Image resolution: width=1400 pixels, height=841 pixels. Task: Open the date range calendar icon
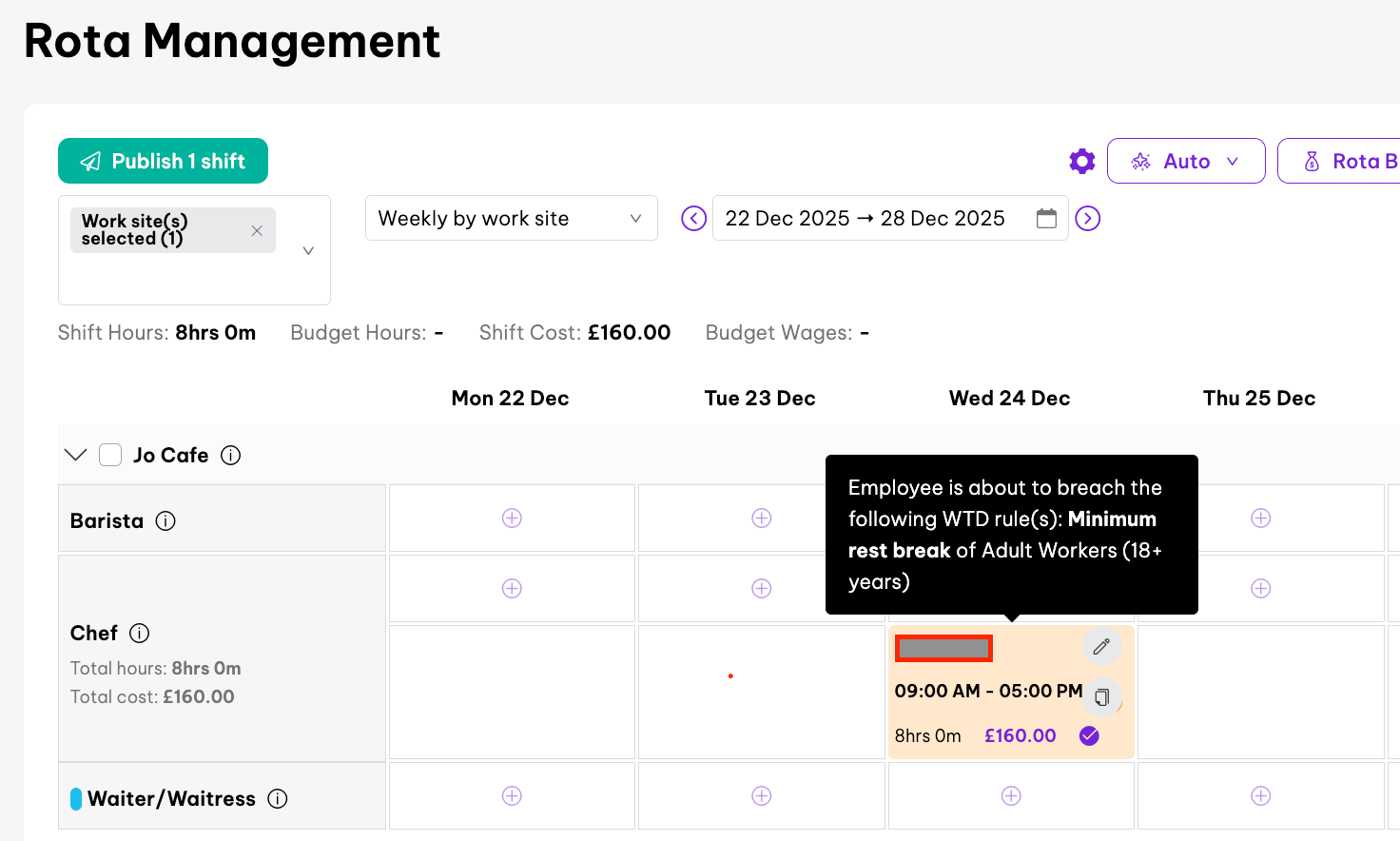(x=1046, y=219)
